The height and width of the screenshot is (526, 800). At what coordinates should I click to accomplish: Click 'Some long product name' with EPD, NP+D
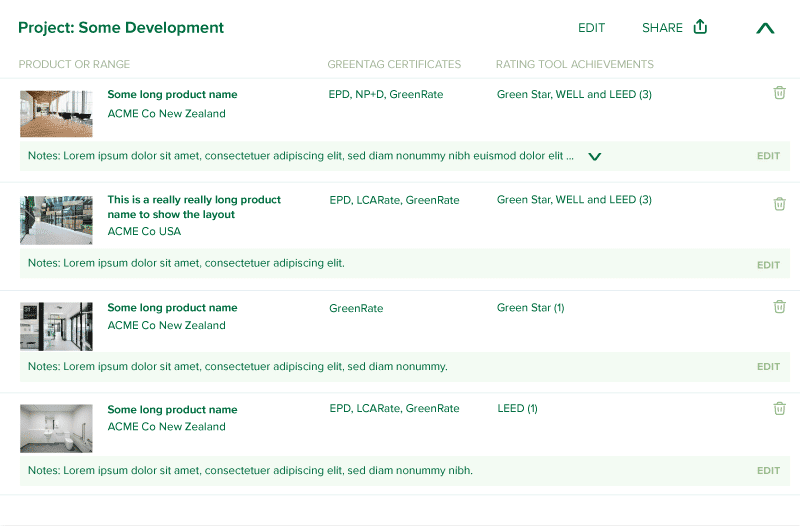[172, 94]
